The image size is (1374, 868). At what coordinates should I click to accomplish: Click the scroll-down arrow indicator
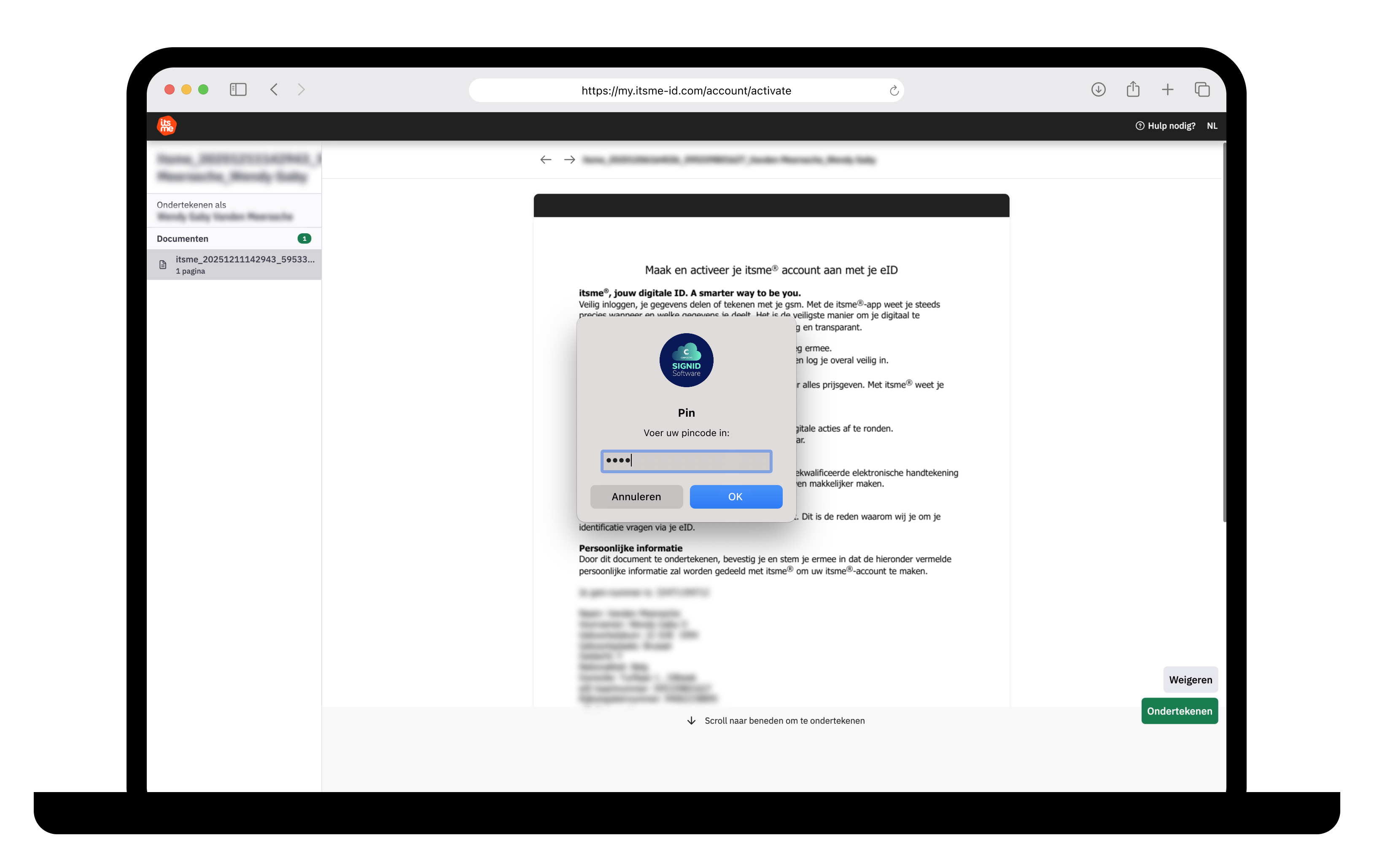(x=692, y=720)
